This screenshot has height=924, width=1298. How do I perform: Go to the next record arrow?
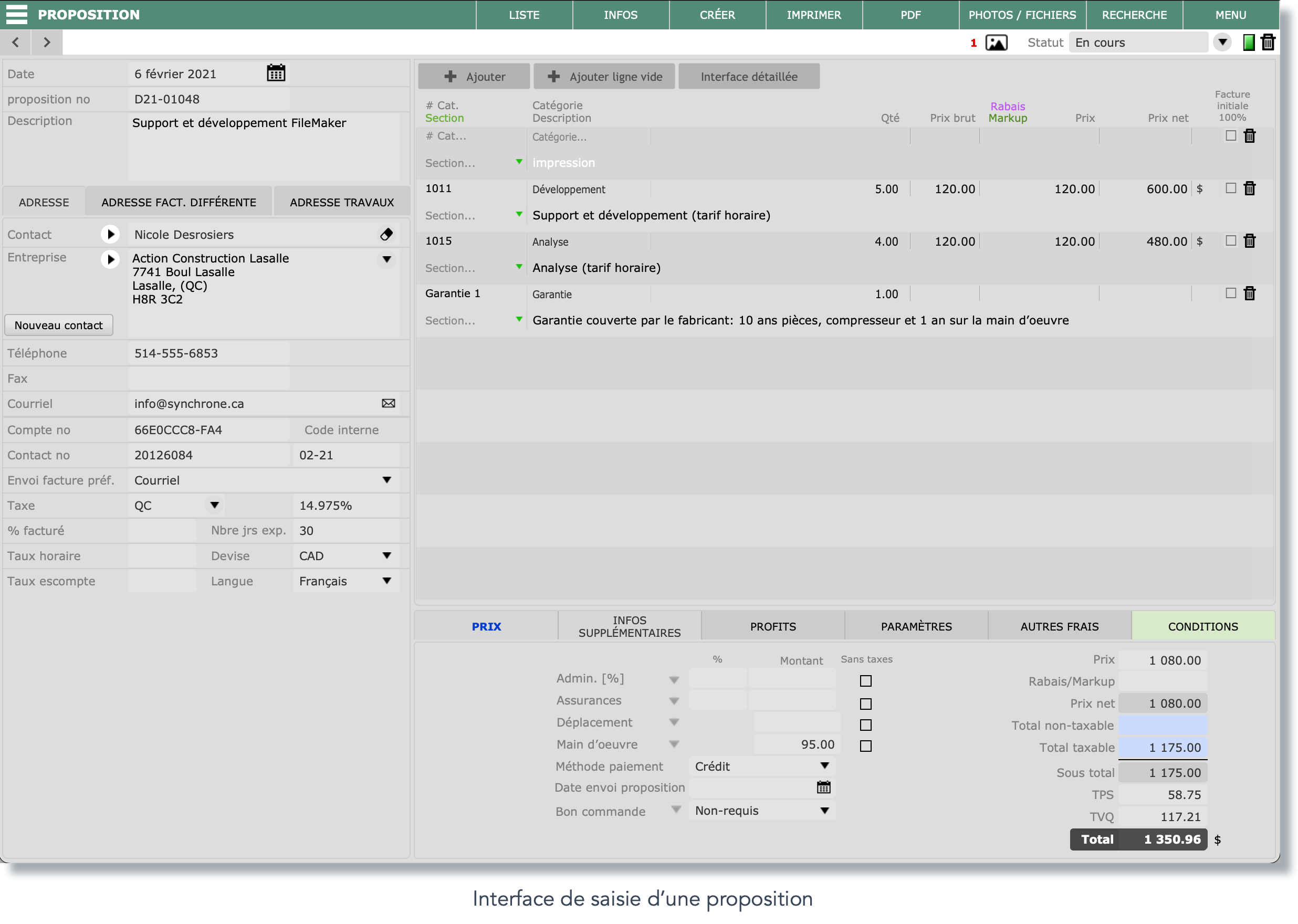point(47,42)
